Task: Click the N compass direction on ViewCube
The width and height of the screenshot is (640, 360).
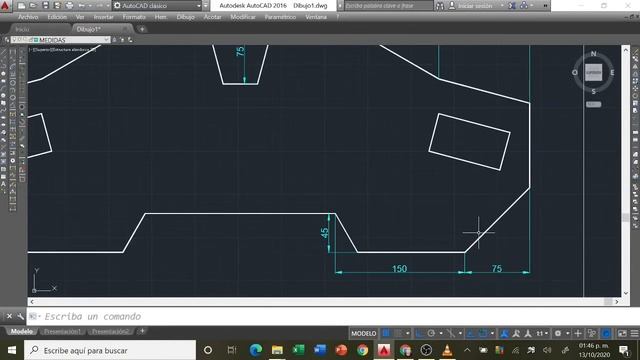Action: coord(593,53)
